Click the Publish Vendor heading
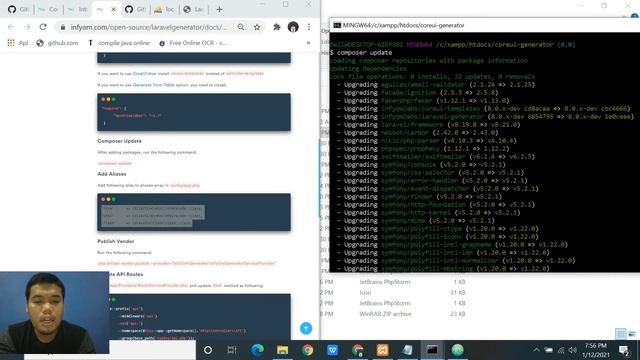The height and width of the screenshot is (360, 640). [116, 241]
